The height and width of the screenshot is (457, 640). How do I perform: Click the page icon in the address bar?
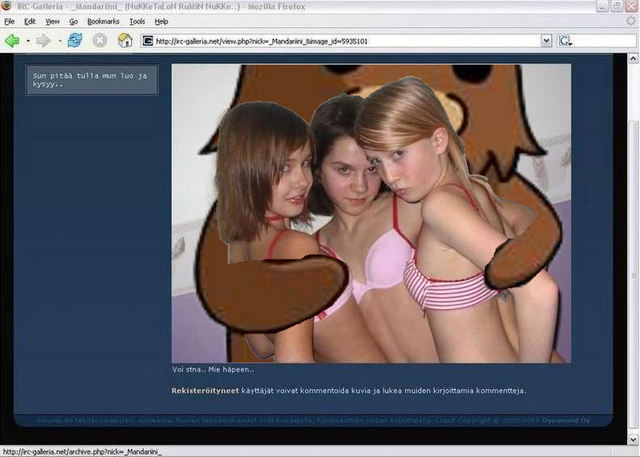pyautogui.click(x=148, y=41)
